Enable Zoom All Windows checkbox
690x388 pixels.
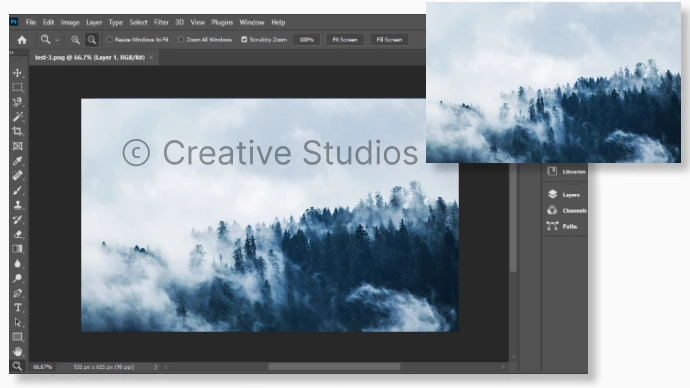[181, 40]
